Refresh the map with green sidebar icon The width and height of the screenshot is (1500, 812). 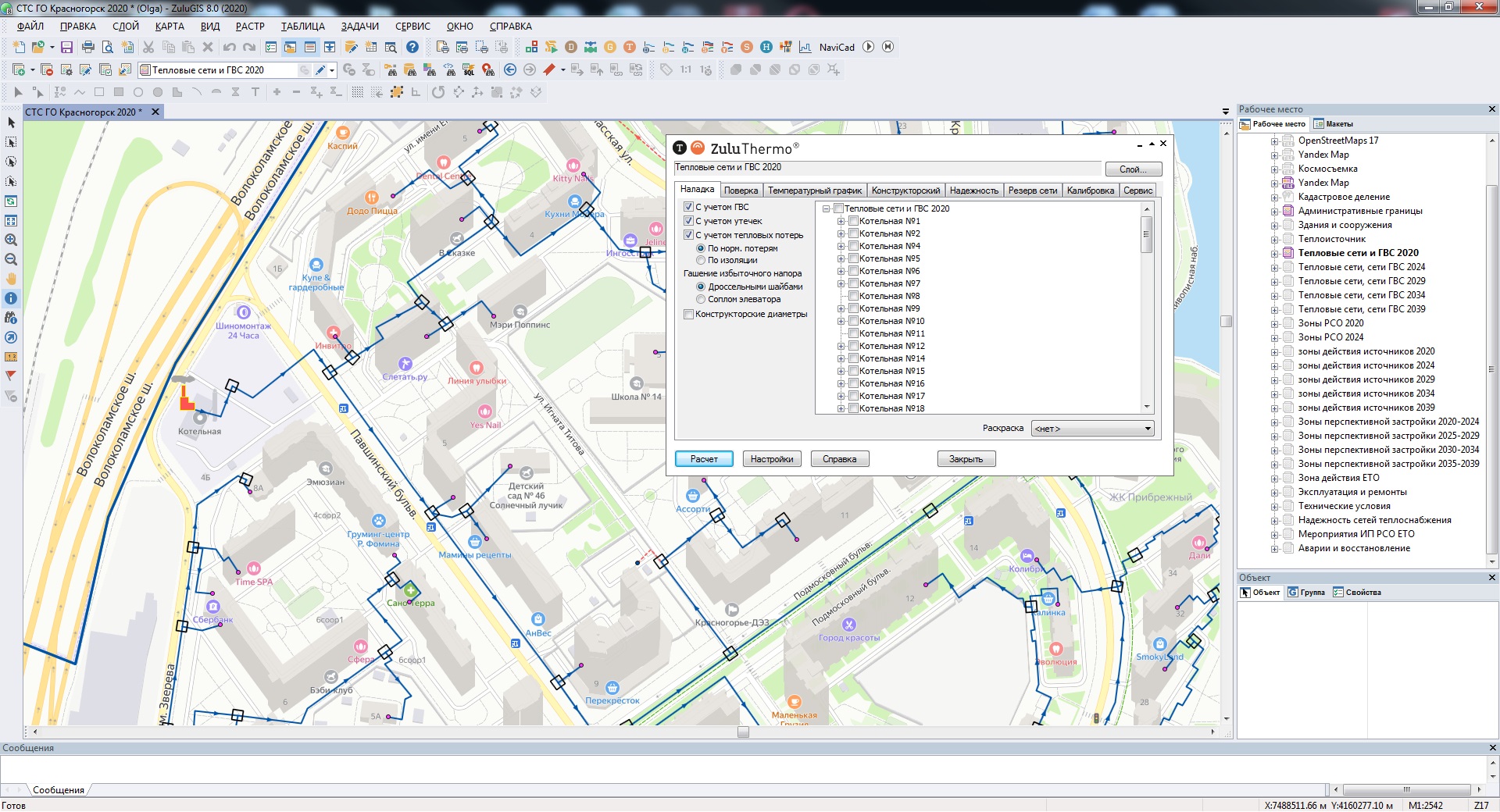[11, 201]
